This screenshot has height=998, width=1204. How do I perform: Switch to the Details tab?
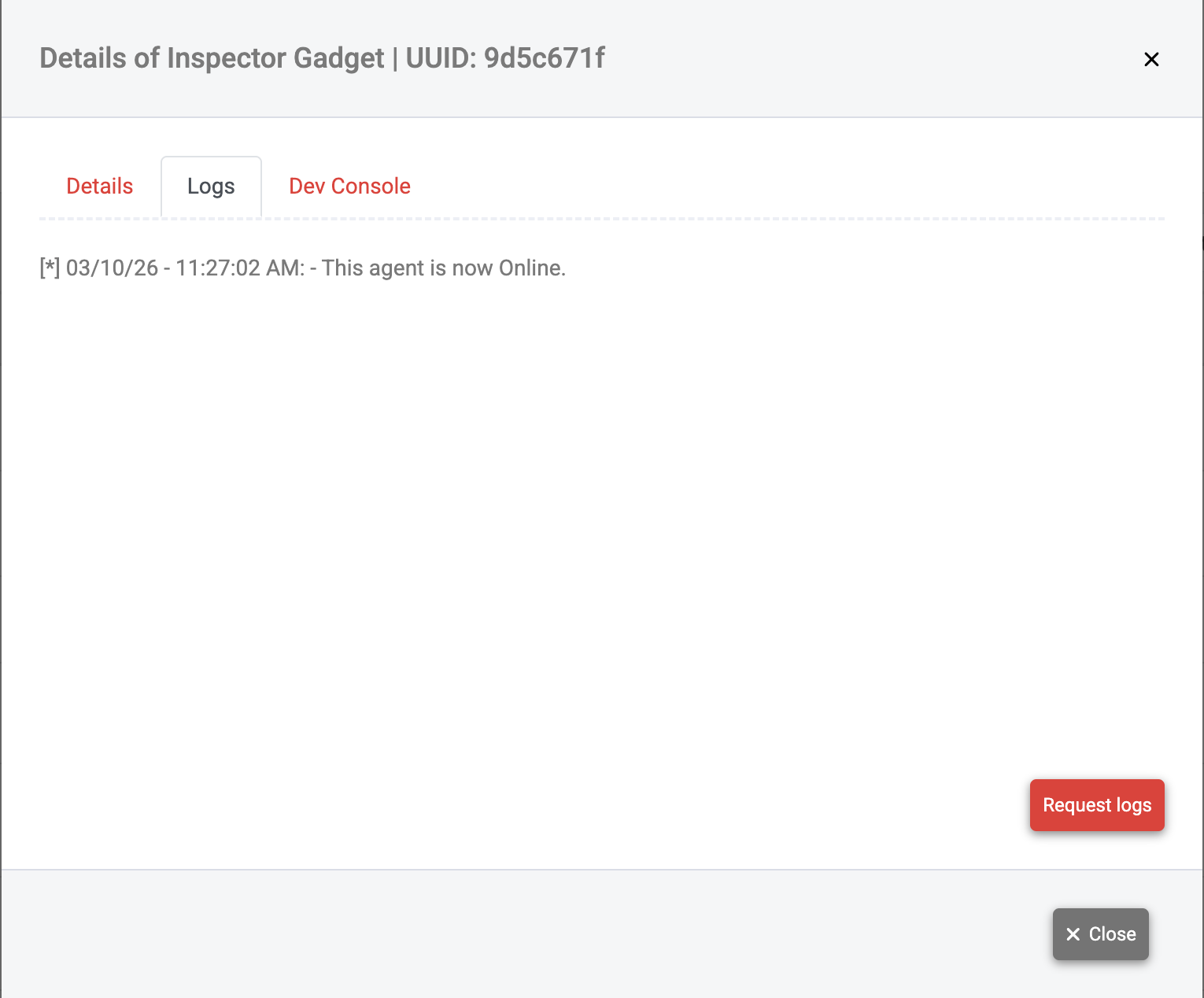(x=100, y=187)
